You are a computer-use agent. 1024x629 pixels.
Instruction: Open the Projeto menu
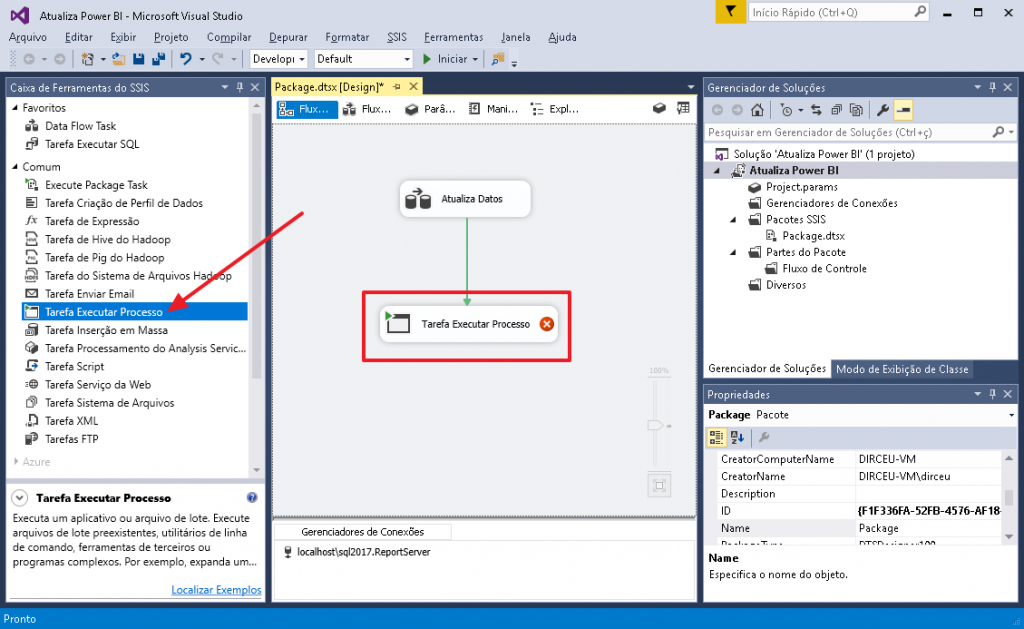171,37
